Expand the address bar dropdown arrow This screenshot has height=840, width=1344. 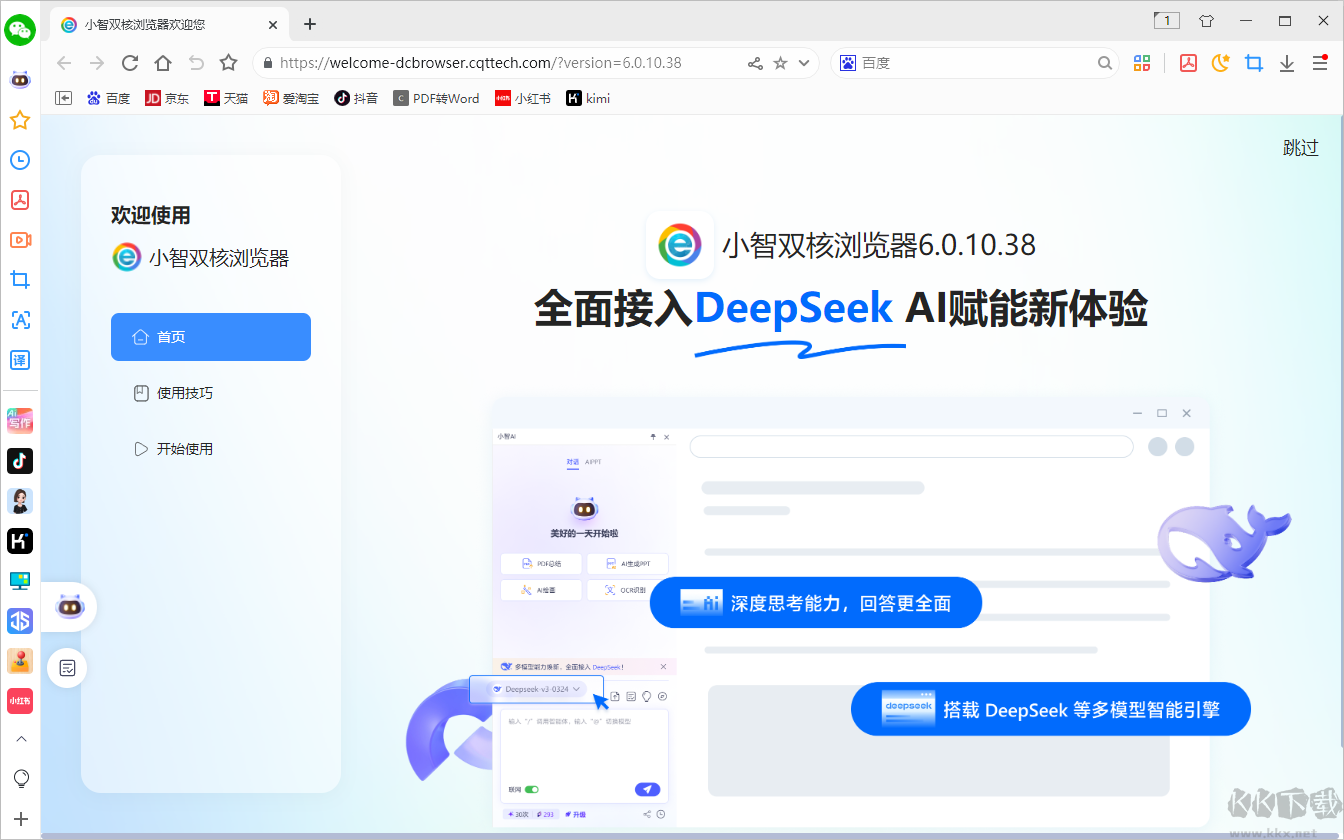[804, 63]
